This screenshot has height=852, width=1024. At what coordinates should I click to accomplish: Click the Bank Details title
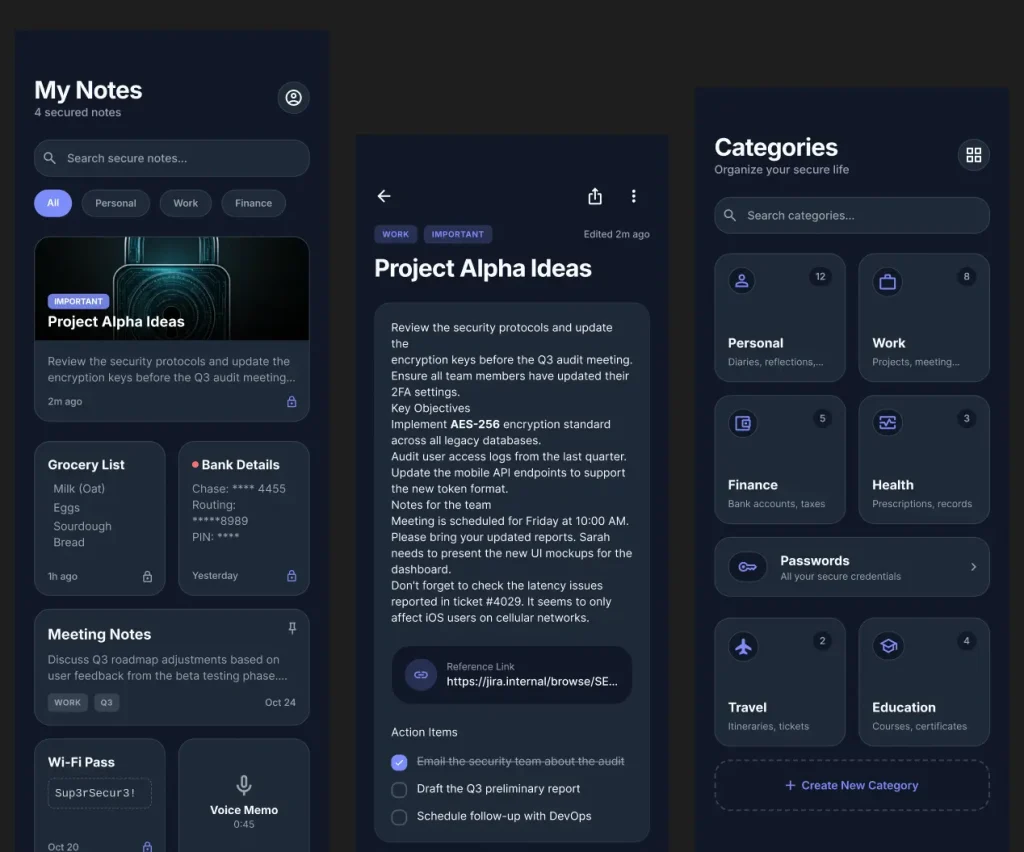pos(240,465)
